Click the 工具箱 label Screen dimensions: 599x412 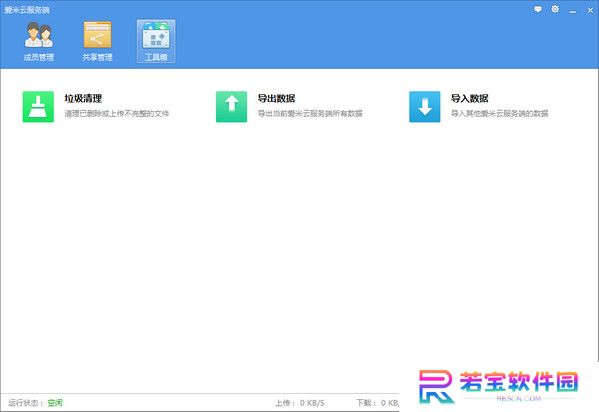156,57
